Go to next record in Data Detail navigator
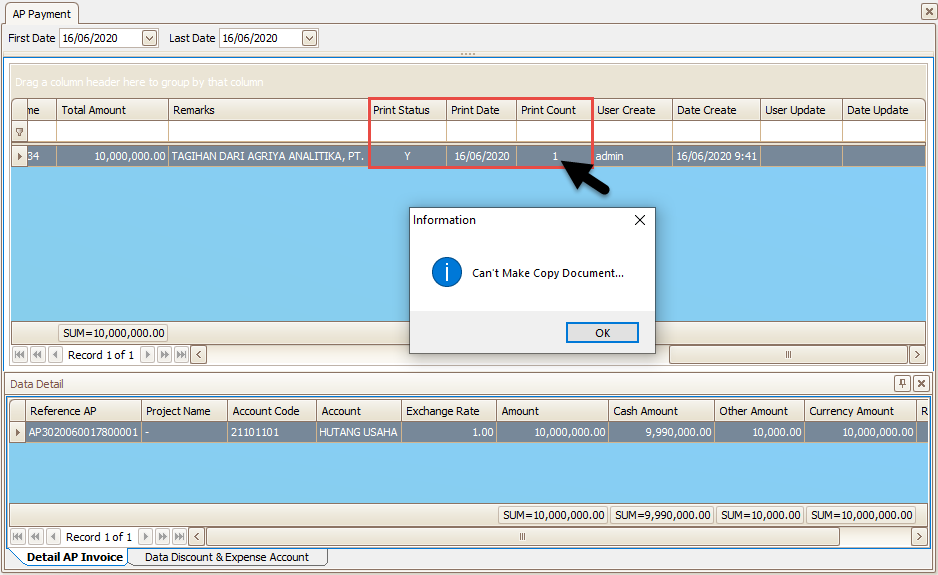The width and height of the screenshot is (938, 575). pos(145,537)
